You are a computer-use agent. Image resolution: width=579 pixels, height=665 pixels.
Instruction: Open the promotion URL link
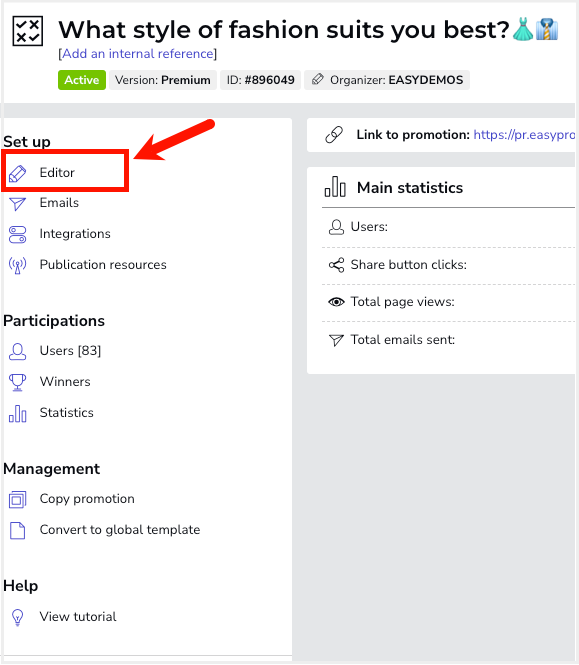coord(524,135)
